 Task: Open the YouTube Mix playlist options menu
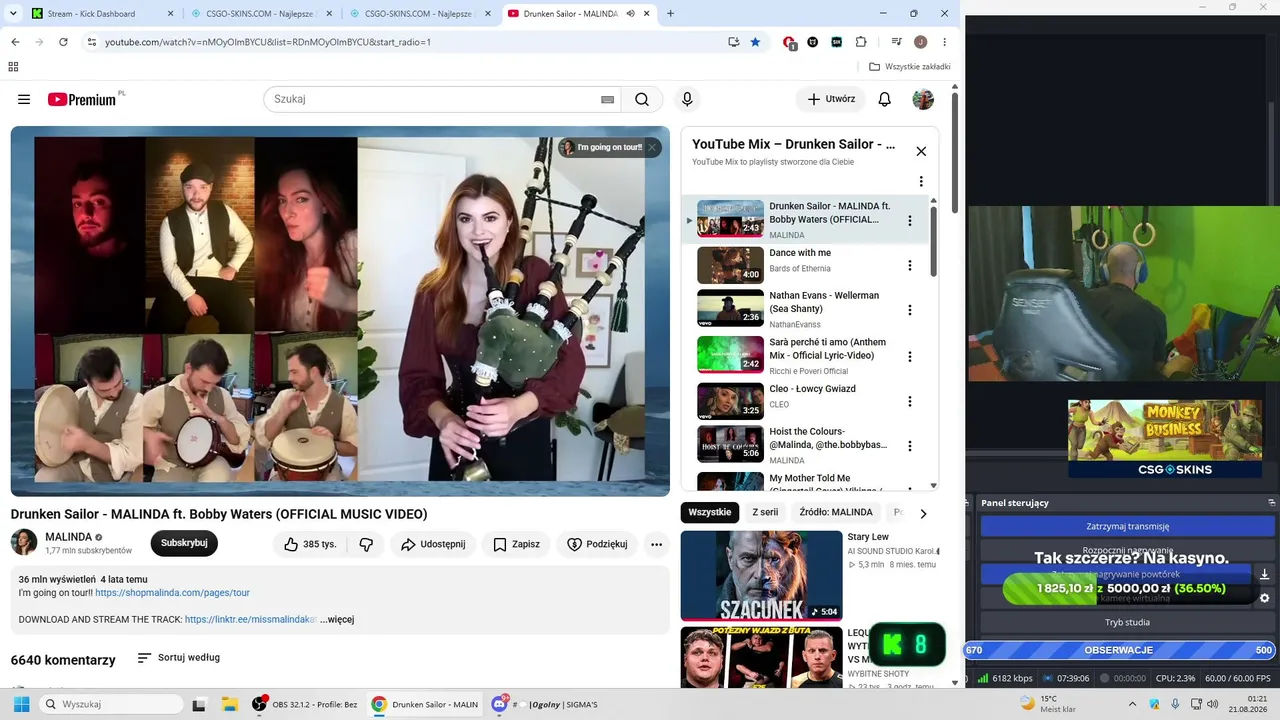(x=921, y=181)
